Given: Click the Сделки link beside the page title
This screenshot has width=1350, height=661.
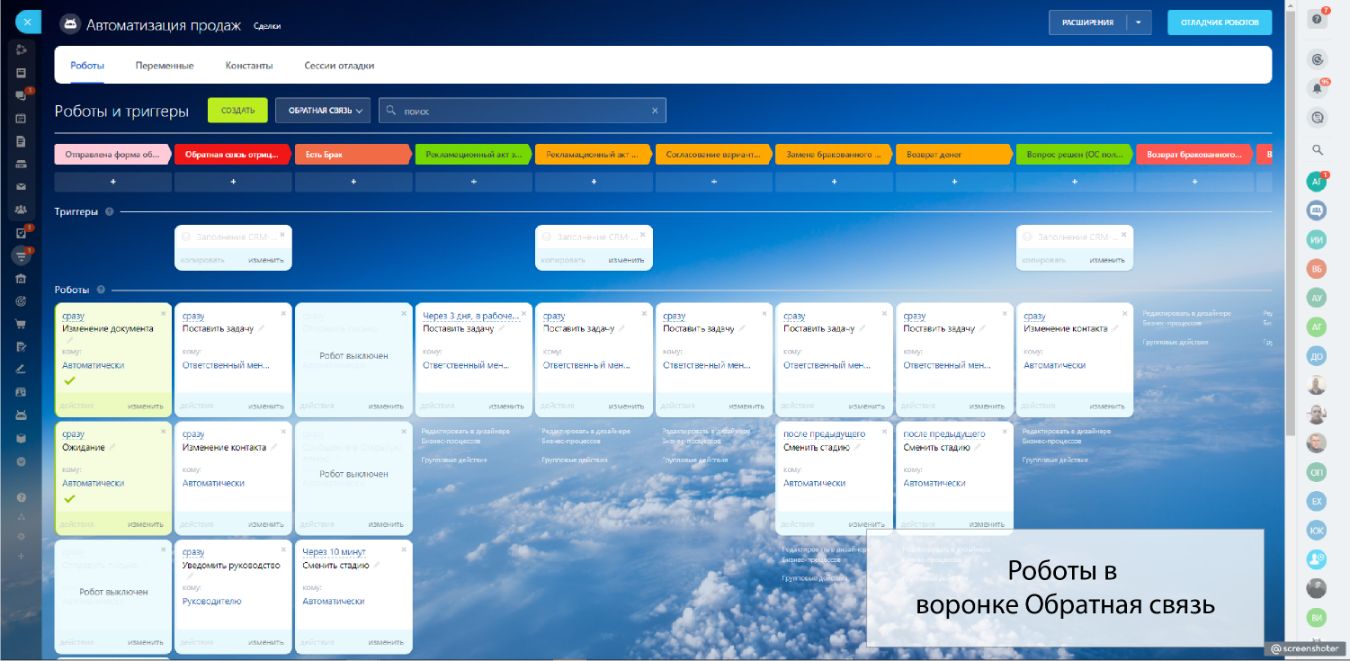Looking at the screenshot, I should coord(267,27).
